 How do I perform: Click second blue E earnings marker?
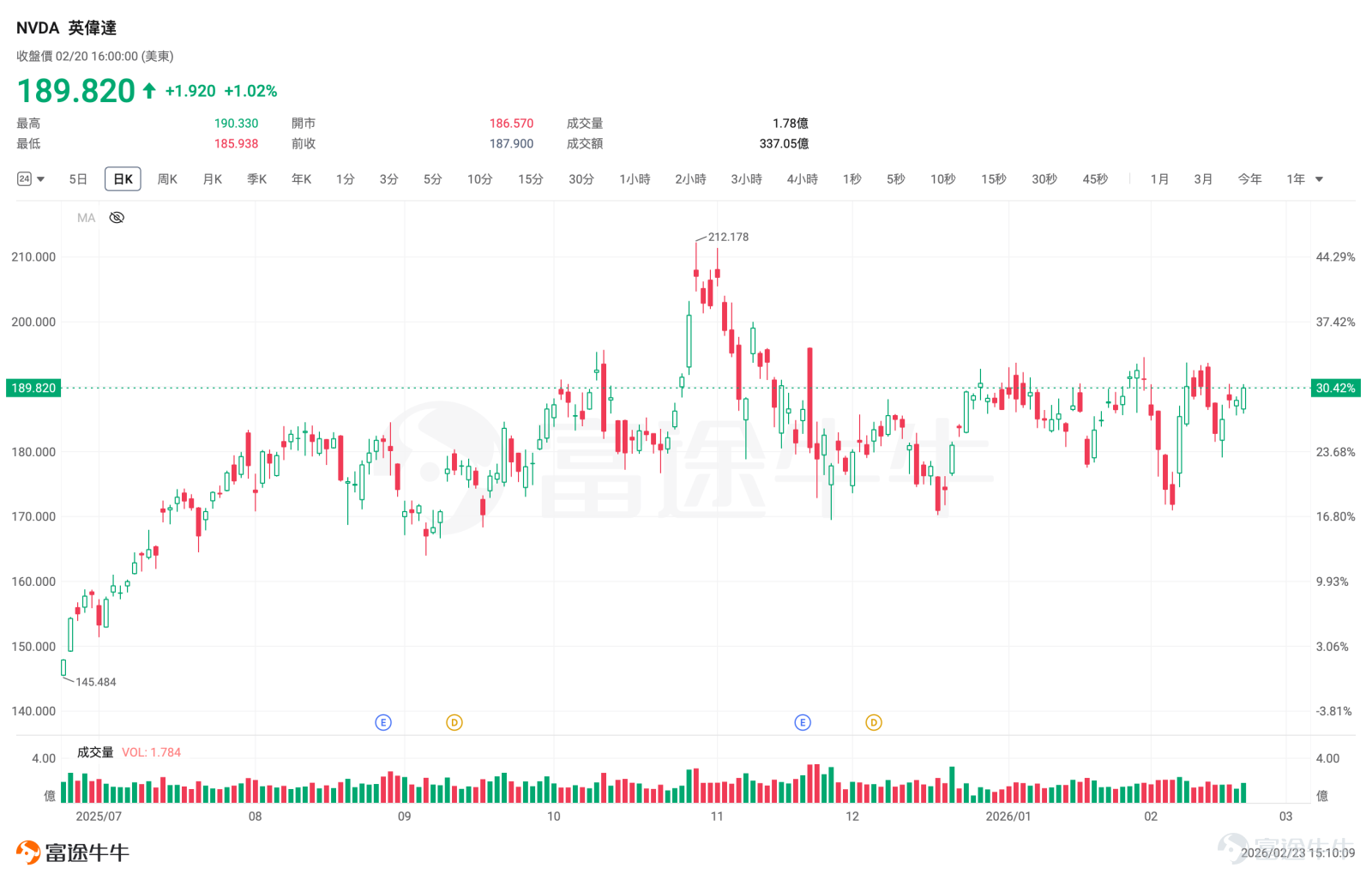pos(803,722)
